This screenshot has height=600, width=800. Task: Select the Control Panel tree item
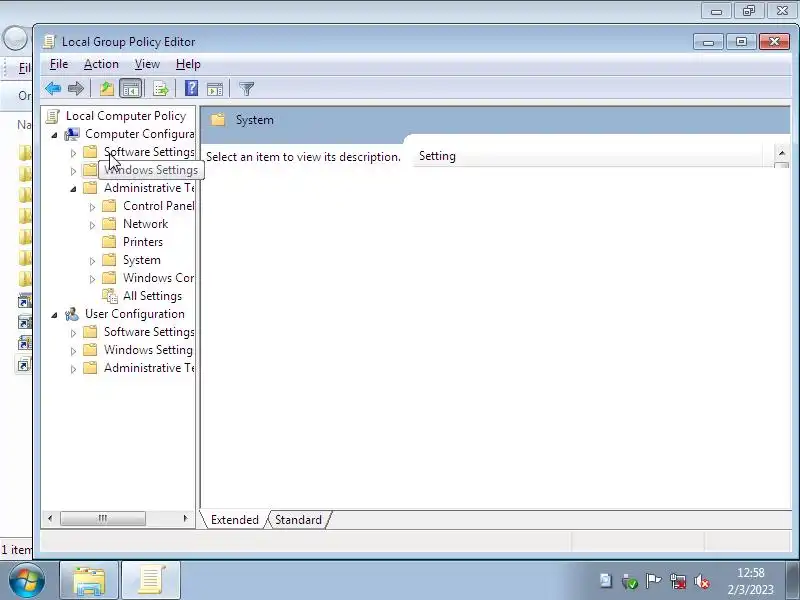[x=158, y=206]
